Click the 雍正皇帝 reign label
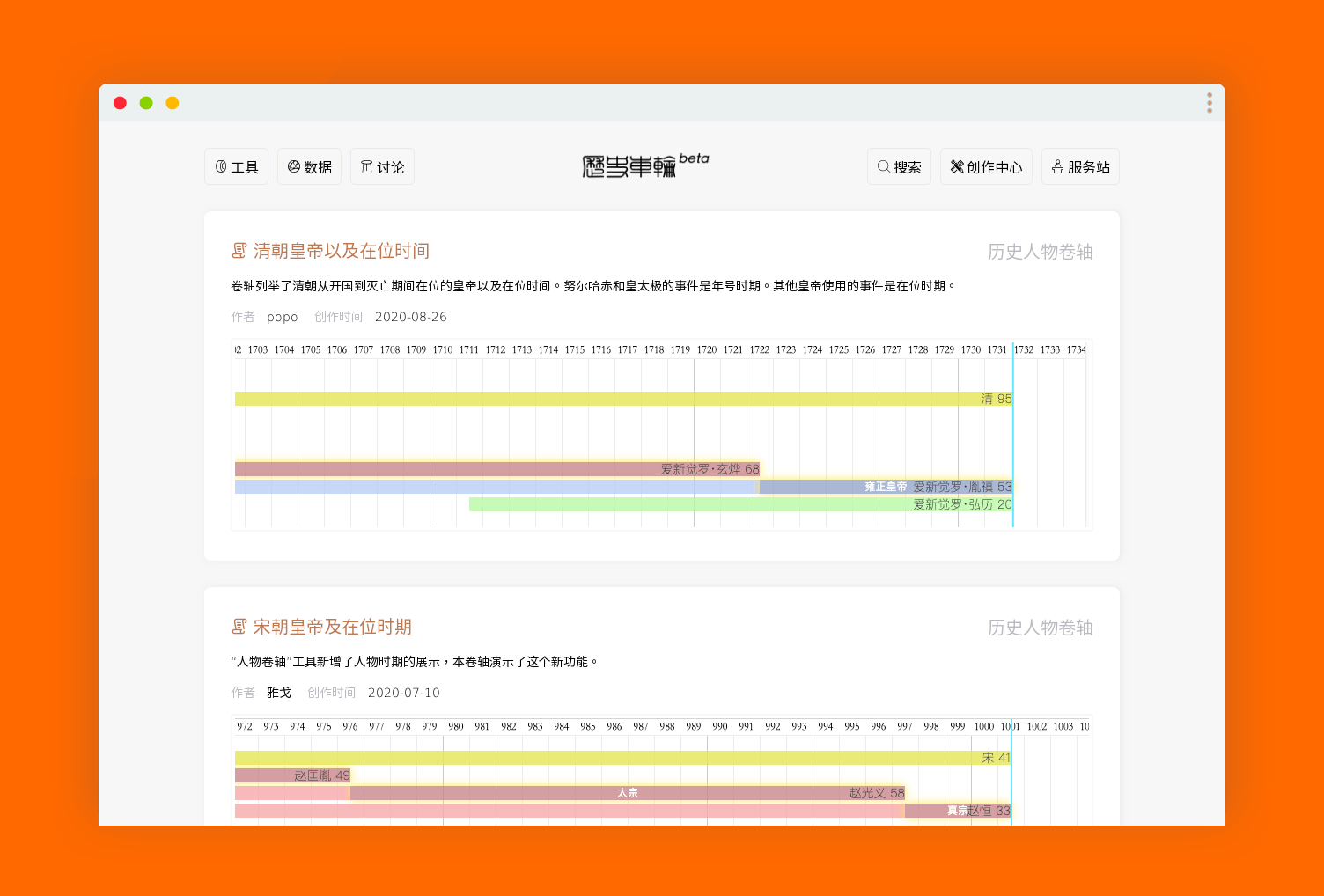 (x=886, y=487)
